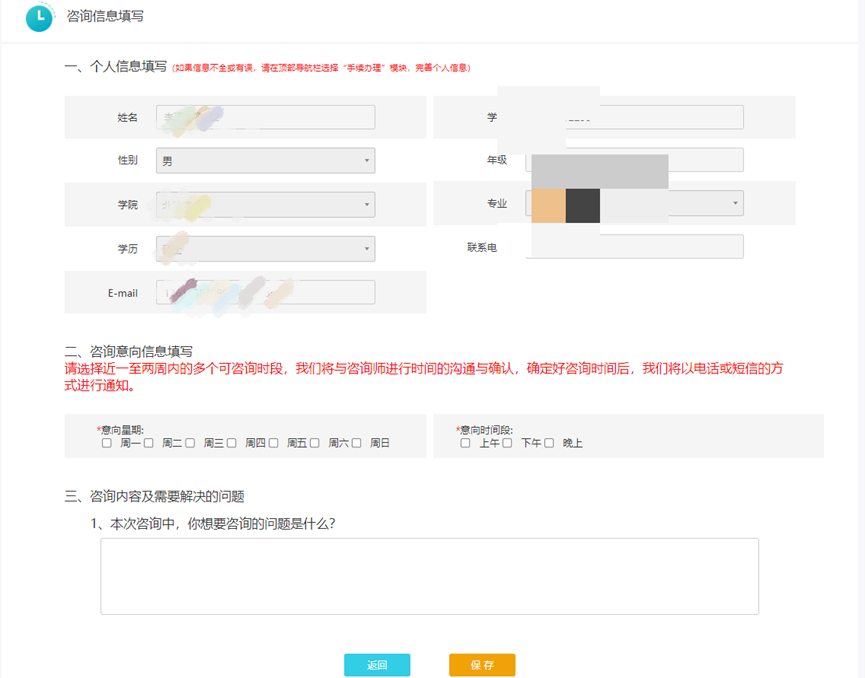Tick the checkbox before 周日

tap(356, 443)
